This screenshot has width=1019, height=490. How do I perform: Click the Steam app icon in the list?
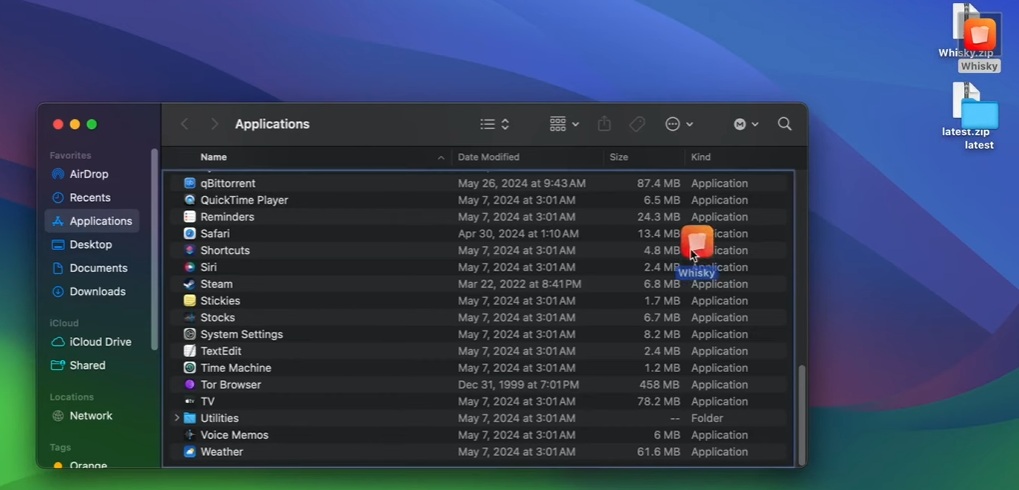tap(190, 284)
